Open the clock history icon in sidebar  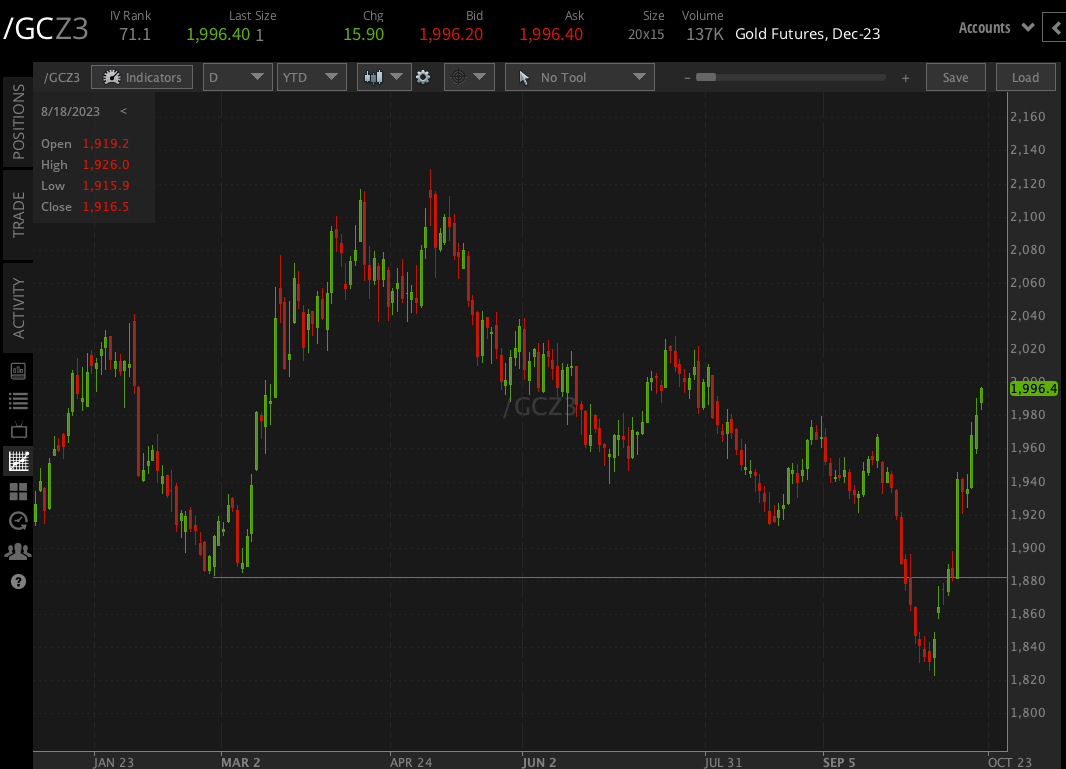[x=18, y=521]
